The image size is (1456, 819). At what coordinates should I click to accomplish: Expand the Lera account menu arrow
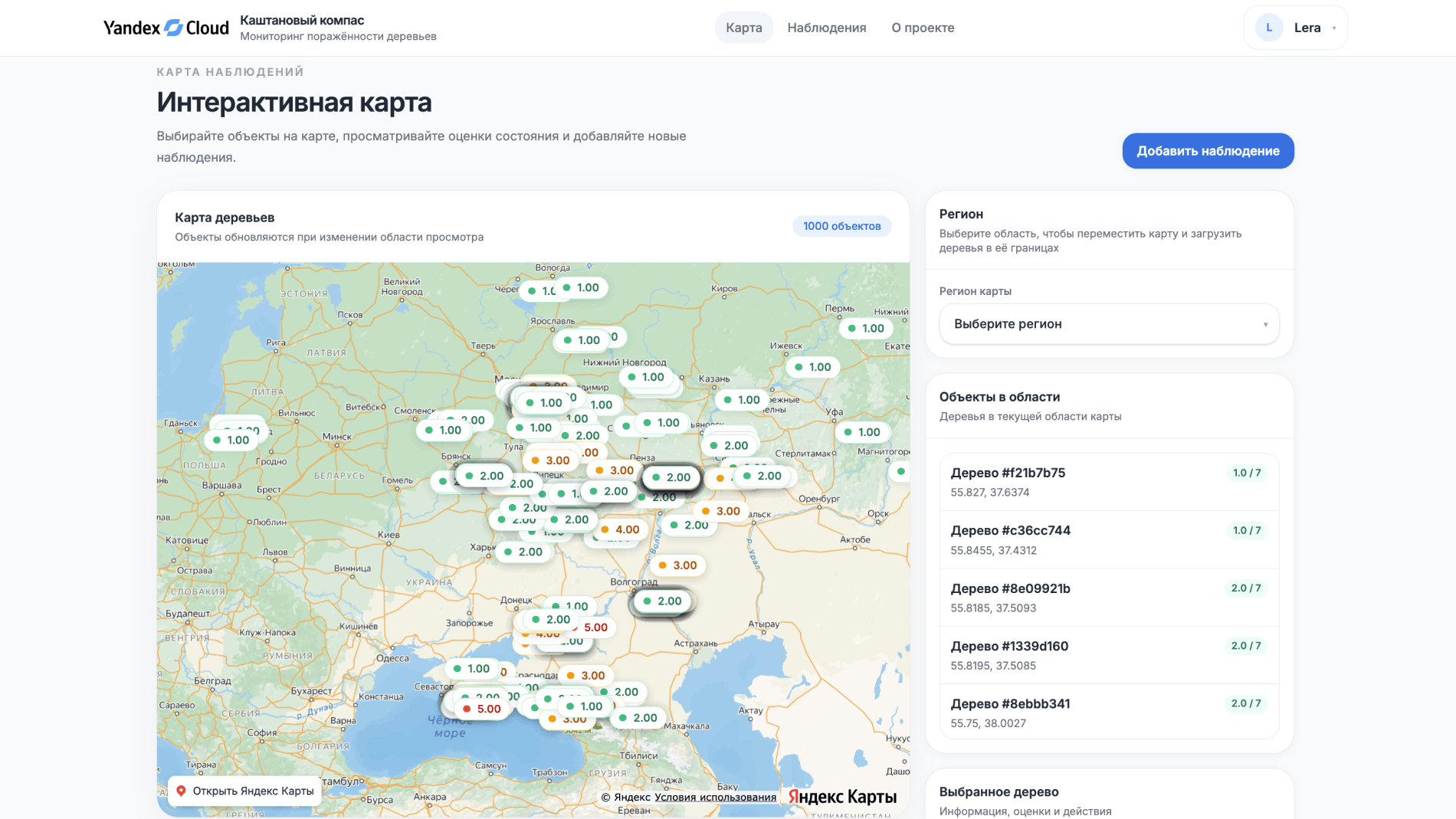(1334, 28)
